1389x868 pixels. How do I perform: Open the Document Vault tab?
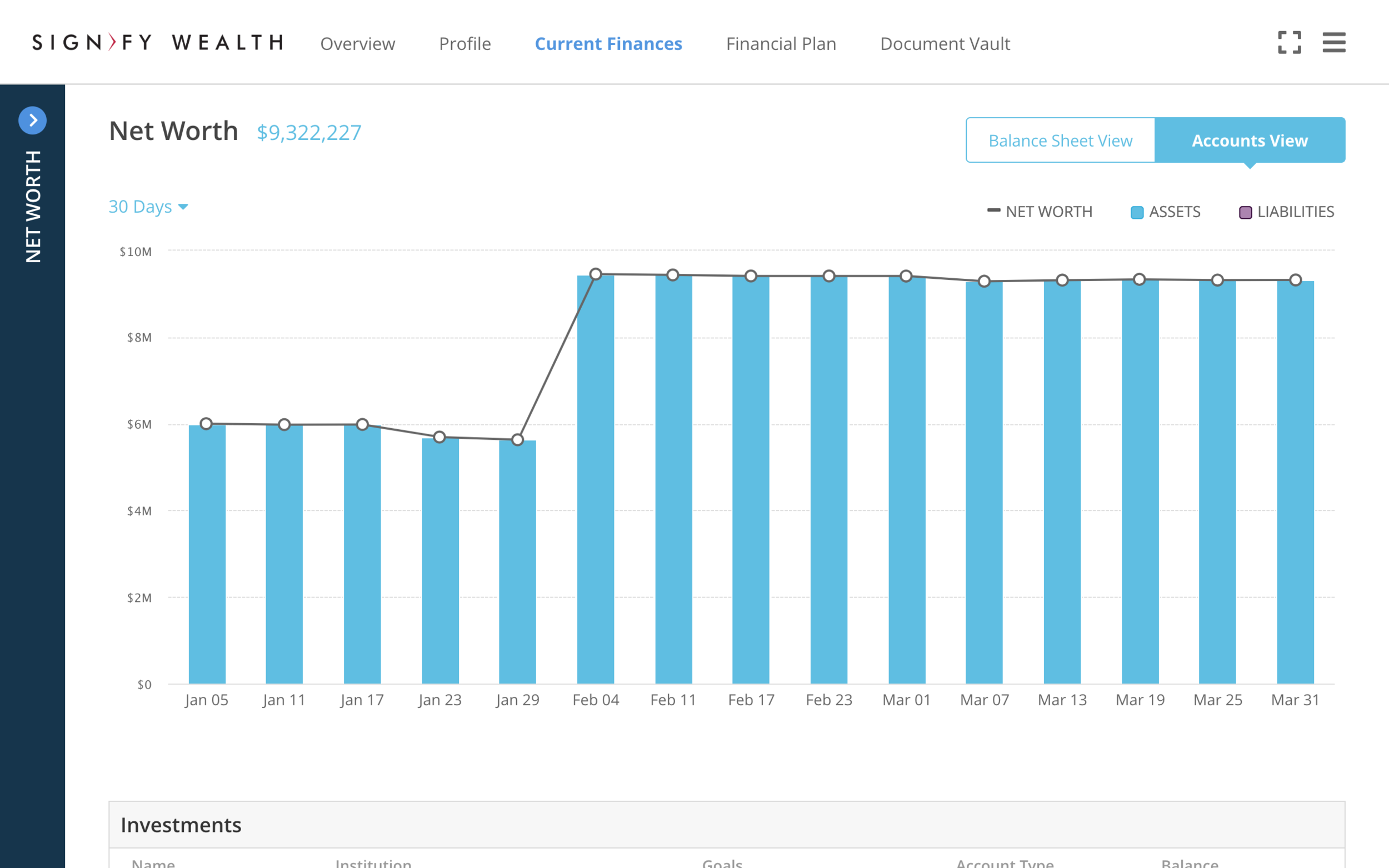(945, 44)
